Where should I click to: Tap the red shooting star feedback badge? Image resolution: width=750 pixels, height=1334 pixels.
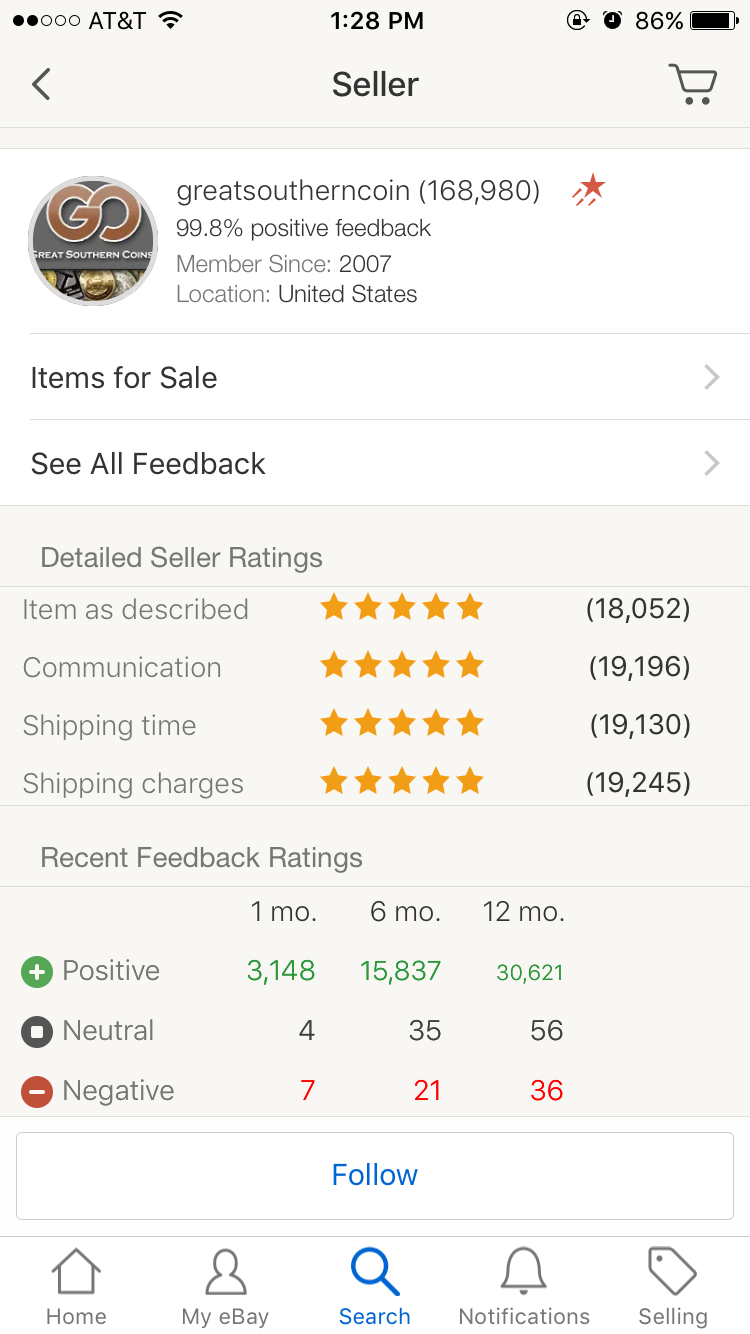589,190
